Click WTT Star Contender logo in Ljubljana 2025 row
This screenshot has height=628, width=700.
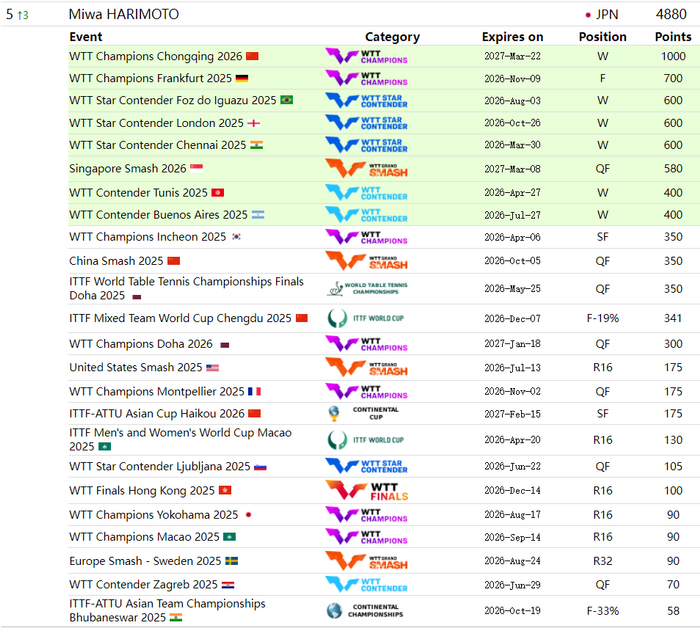[366, 466]
